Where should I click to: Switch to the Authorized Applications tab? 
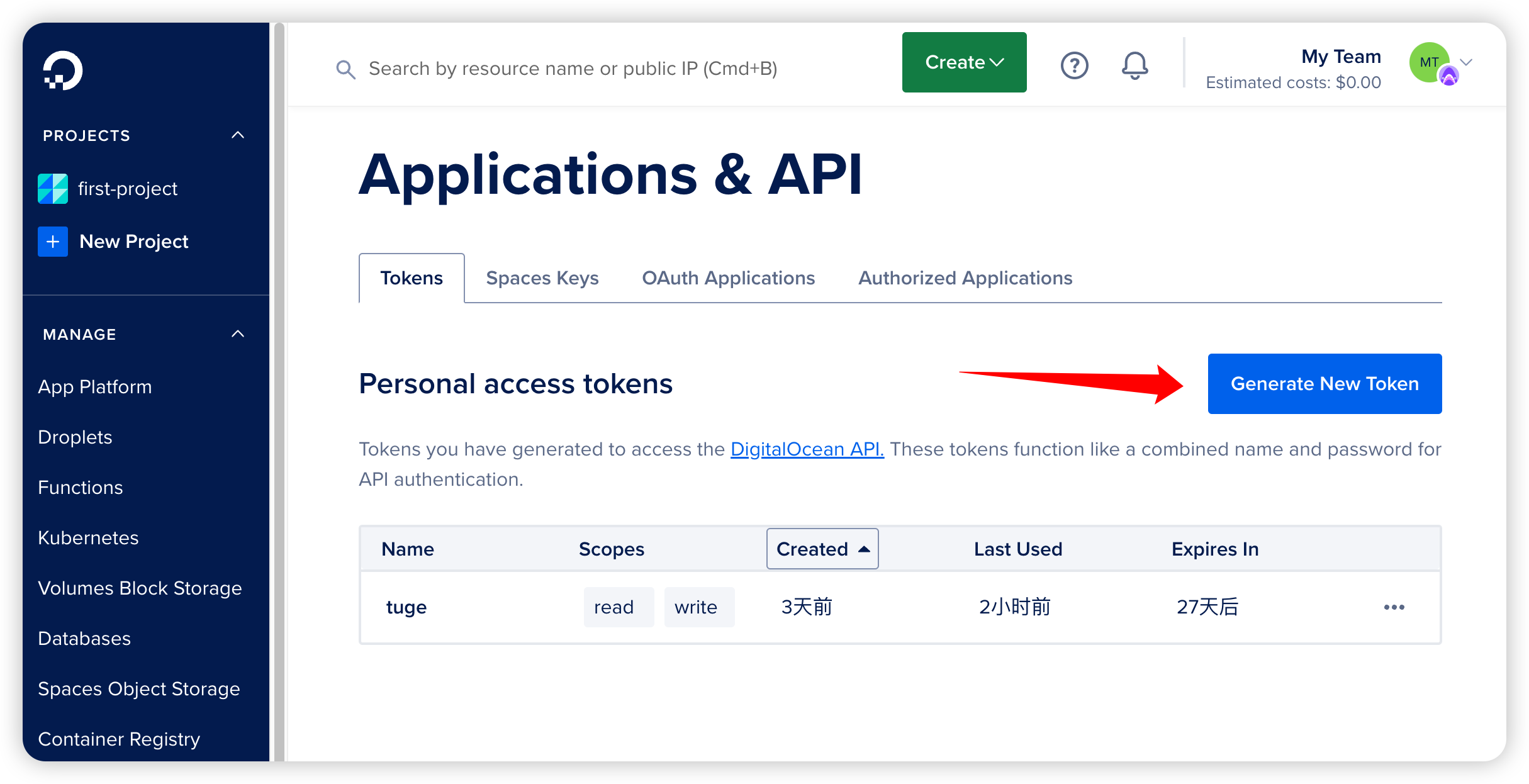point(965,278)
